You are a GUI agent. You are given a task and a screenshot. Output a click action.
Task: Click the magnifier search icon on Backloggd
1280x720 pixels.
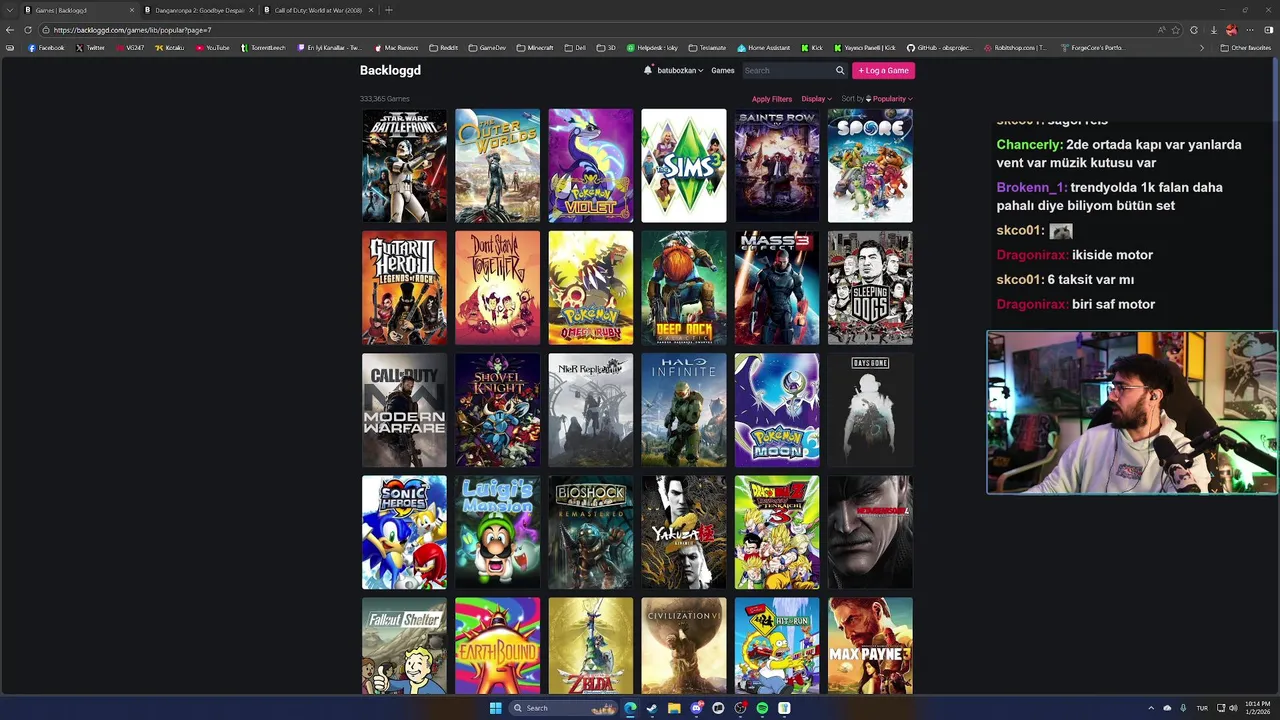click(x=840, y=70)
